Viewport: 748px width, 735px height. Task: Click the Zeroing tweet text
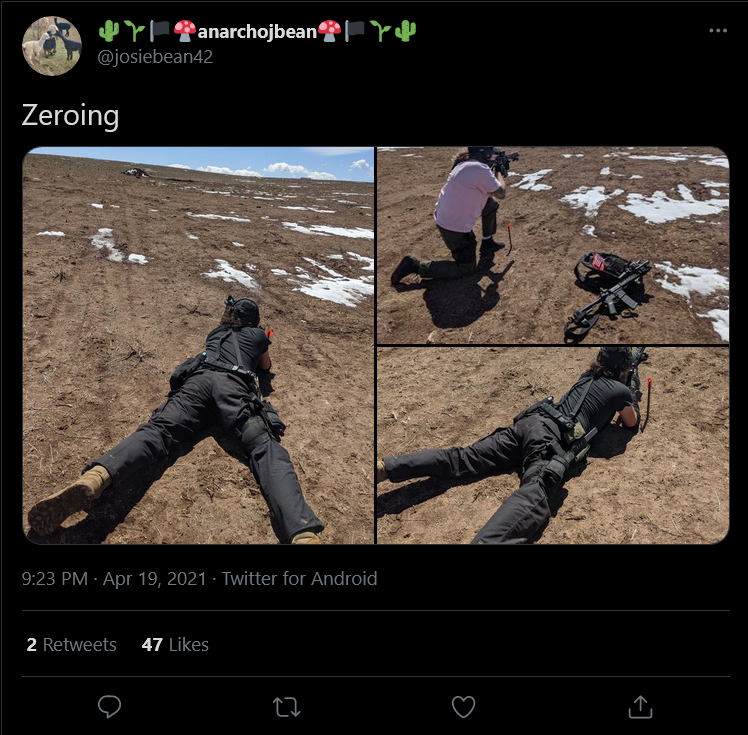[70, 115]
